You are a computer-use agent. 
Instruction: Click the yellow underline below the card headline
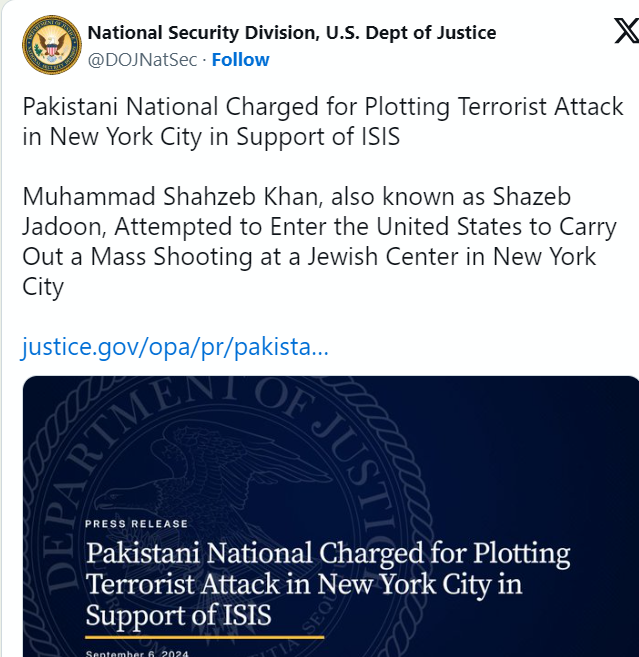(x=204, y=635)
